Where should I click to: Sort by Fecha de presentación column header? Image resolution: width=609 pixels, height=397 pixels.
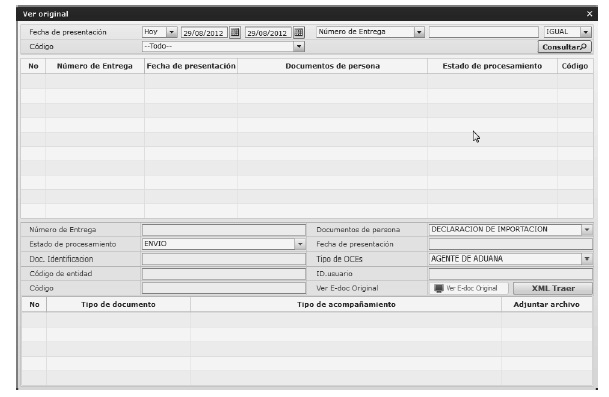tap(191, 66)
